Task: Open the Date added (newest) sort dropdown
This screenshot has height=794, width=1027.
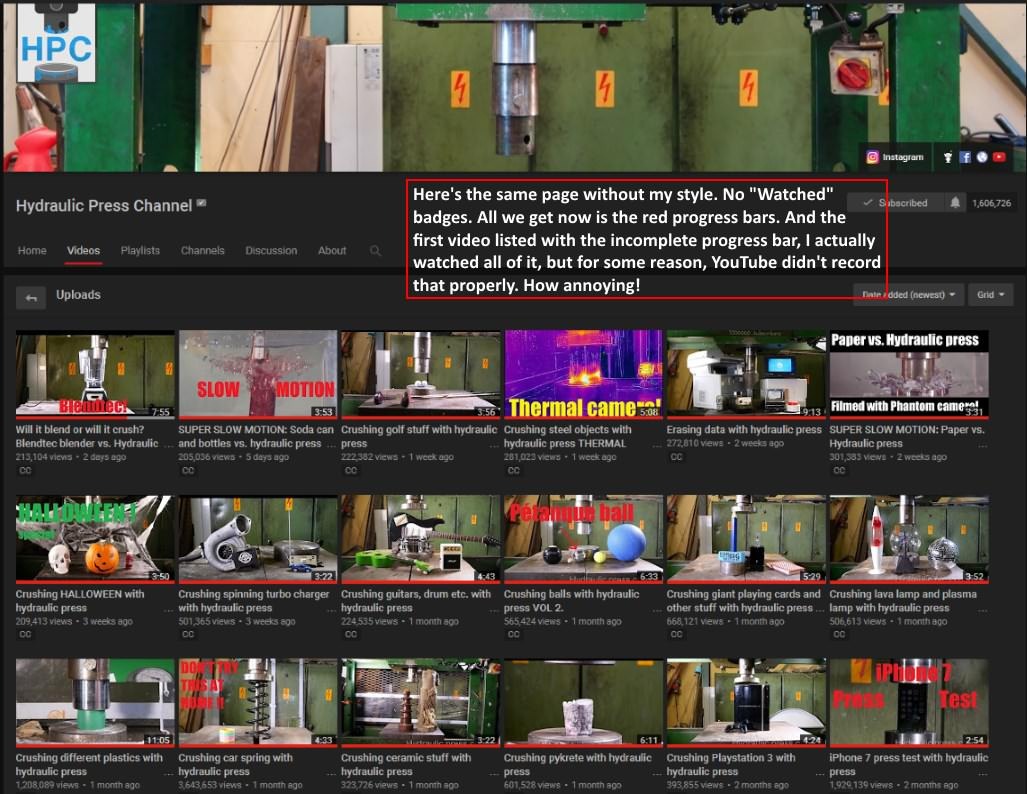Action: point(908,295)
